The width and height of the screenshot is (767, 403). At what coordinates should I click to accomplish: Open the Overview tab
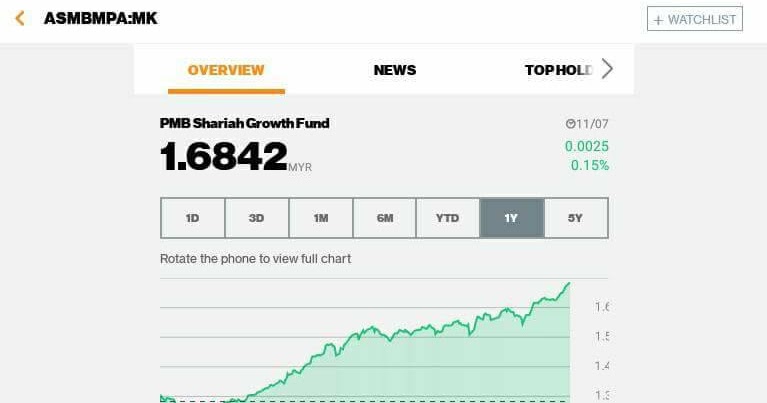click(x=226, y=70)
